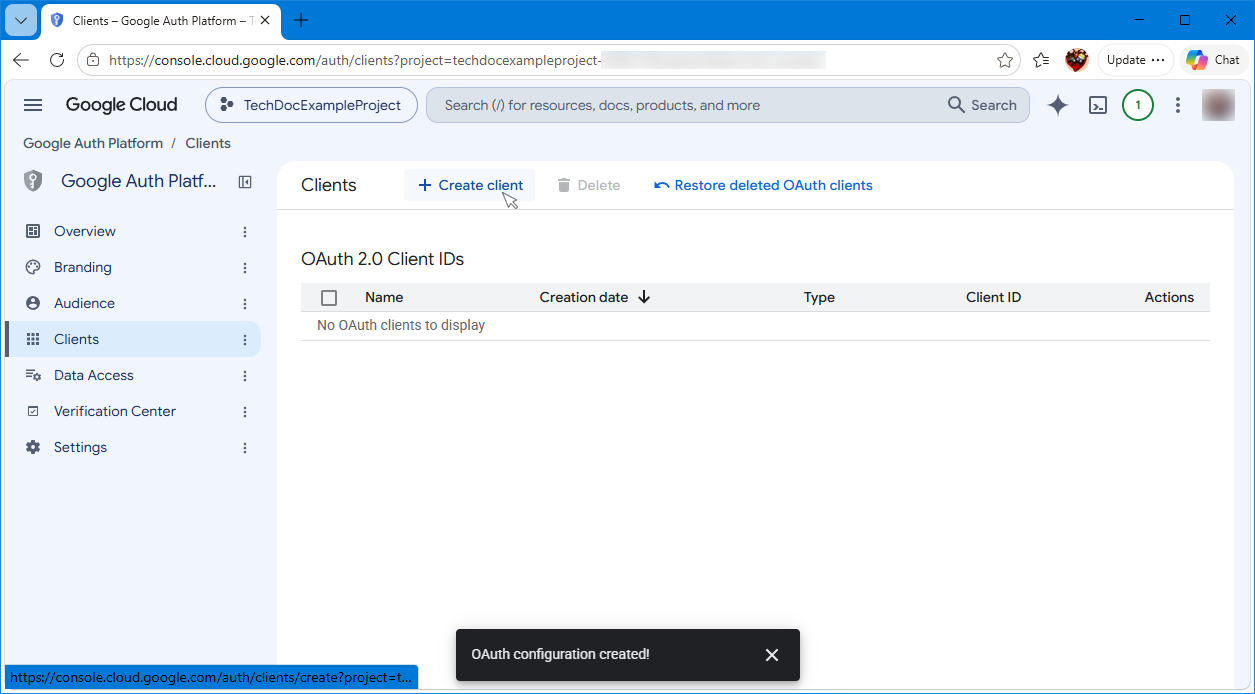Collapse the side navigation panel
The width and height of the screenshot is (1255, 694).
point(245,182)
